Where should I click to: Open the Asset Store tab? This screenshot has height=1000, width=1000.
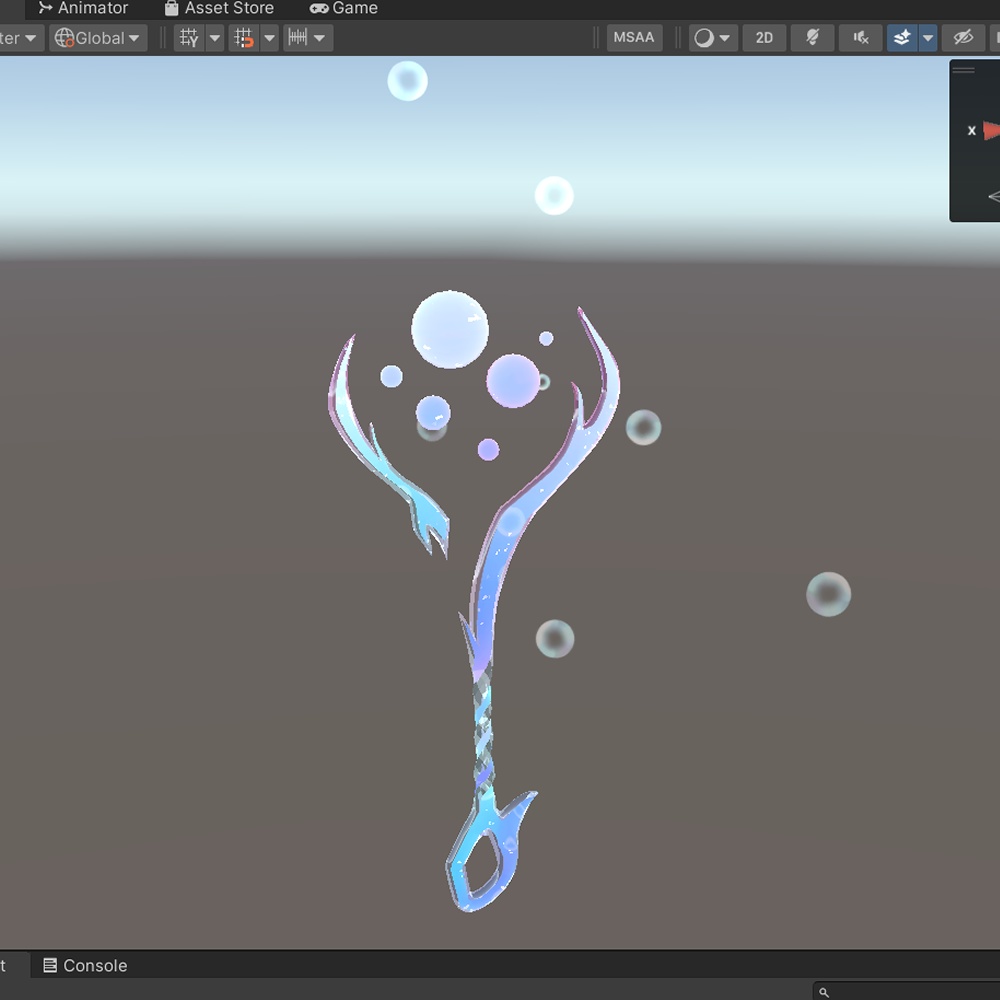pos(219,8)
